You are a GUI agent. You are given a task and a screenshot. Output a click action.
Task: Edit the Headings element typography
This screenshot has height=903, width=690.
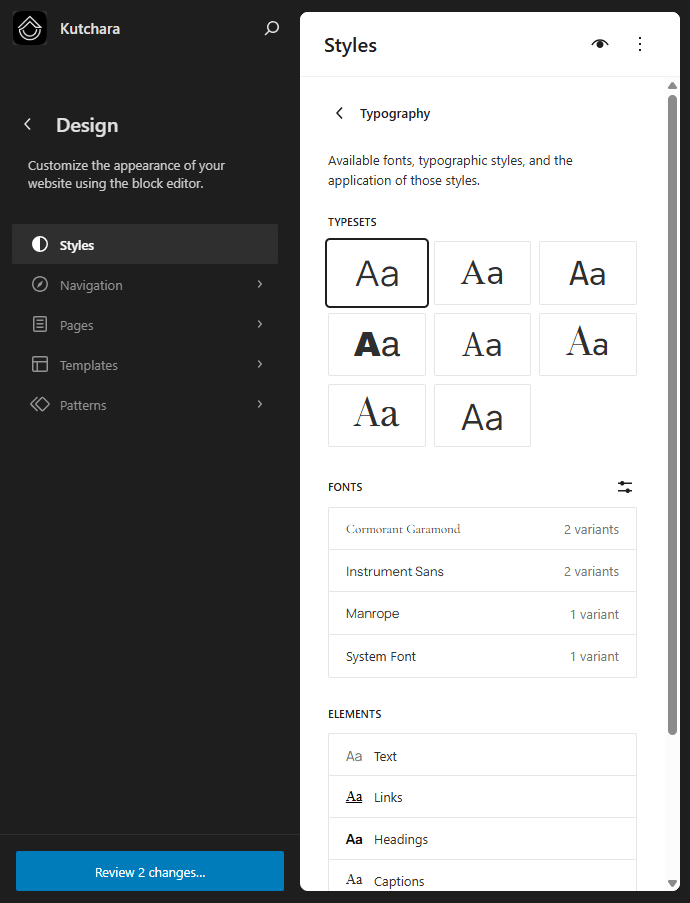coord(482,839)
